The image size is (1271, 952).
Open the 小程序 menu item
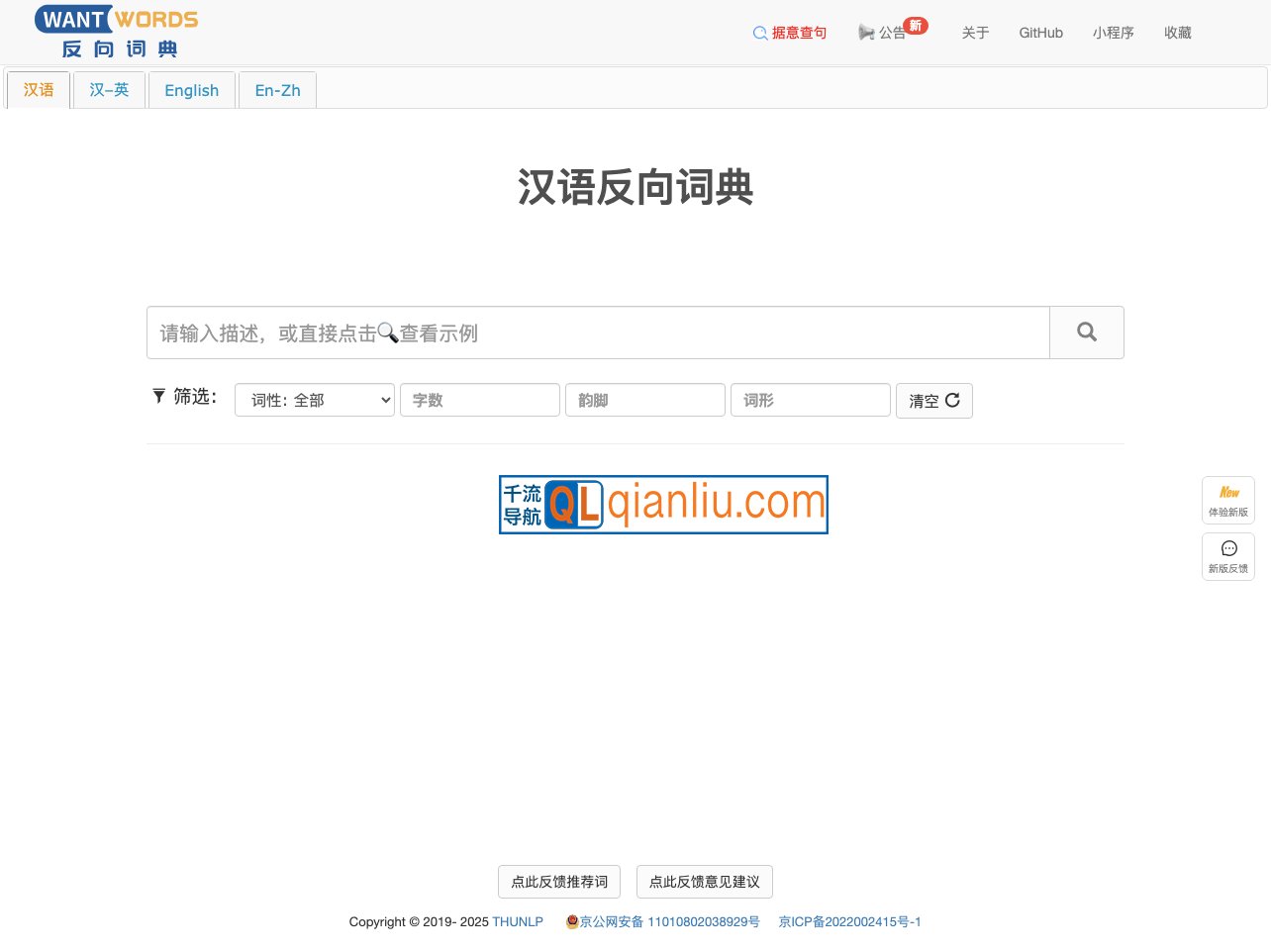coord(1114,33)
